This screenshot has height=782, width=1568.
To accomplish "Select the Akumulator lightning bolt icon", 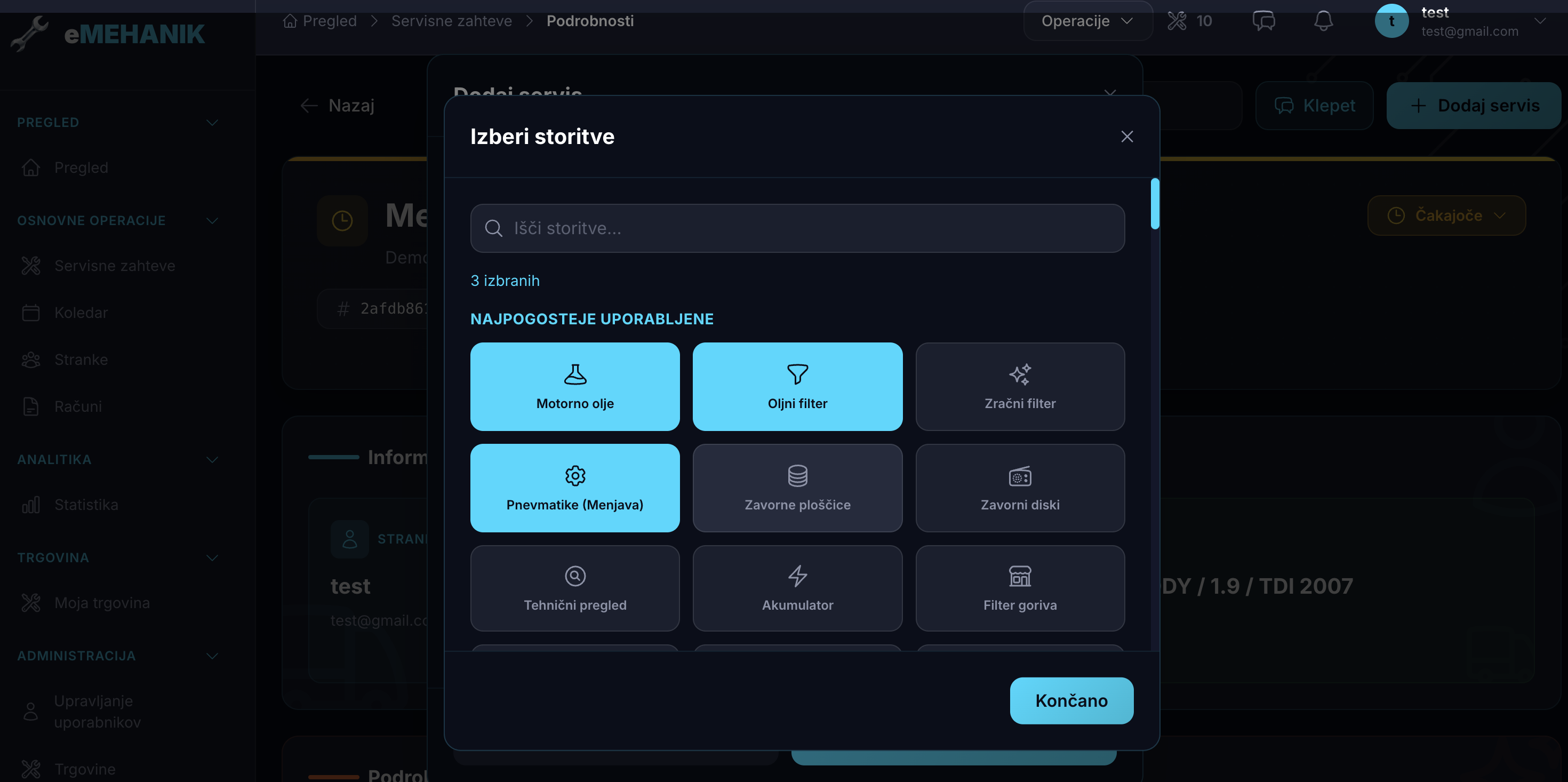I will coord(797,576).
